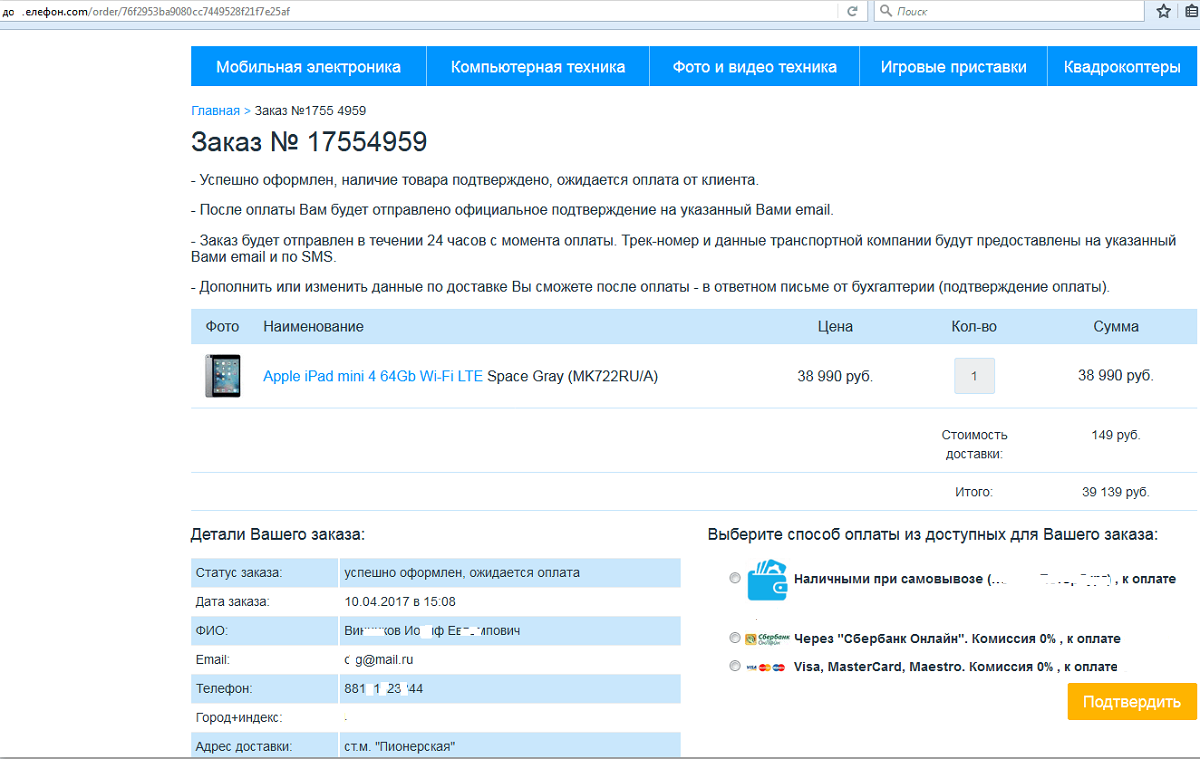Open the Компьютерная техника menu
1200x759 pixels.
point(538,67)
